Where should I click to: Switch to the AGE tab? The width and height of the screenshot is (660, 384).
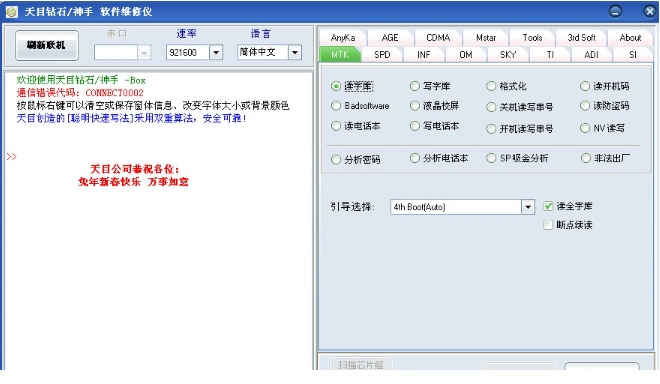[390, 37]
